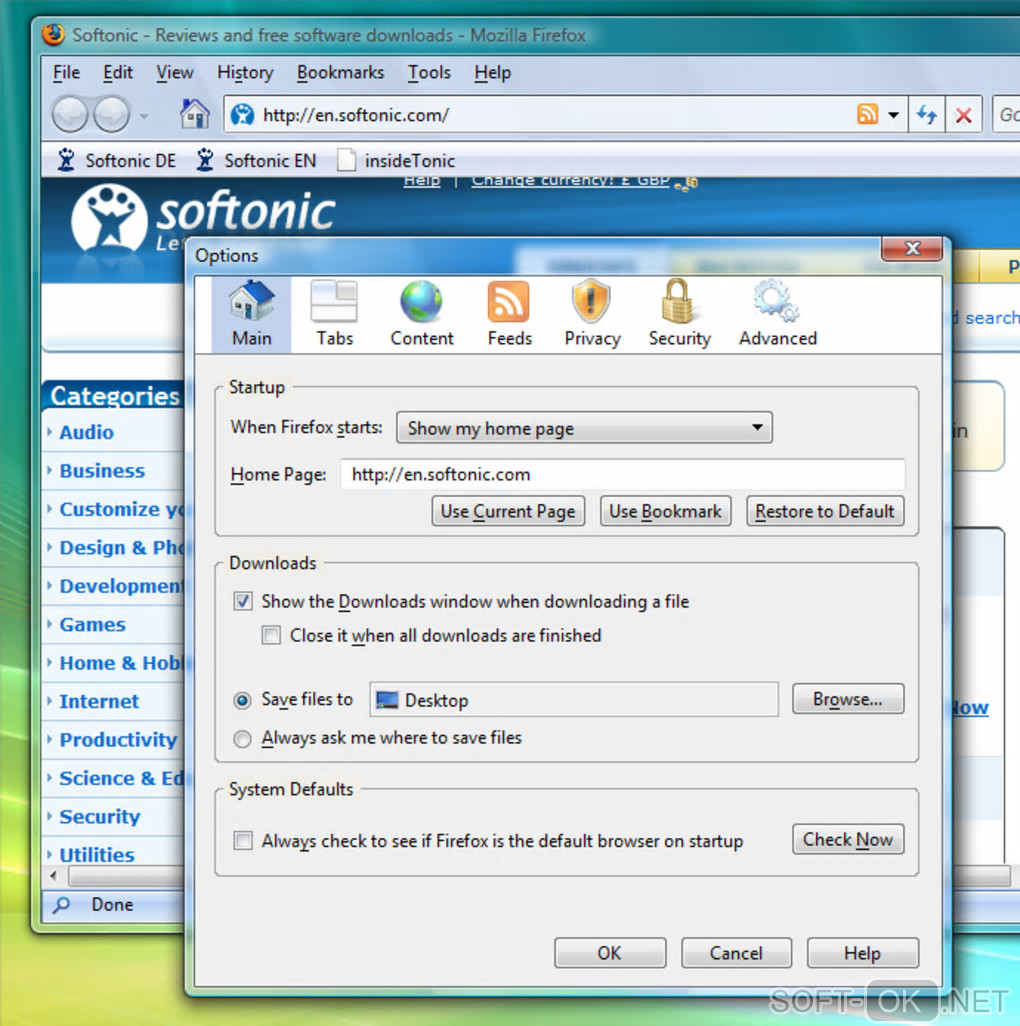The height and width of the screenshot is (1026, 1020).
Task: Click Cancel in Options dialog
Action: [x=736, y=953]
